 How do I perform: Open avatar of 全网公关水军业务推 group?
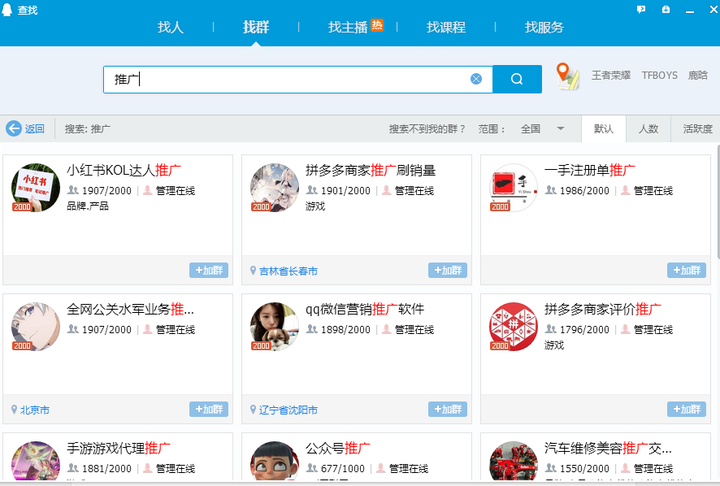tap(35, 326)
